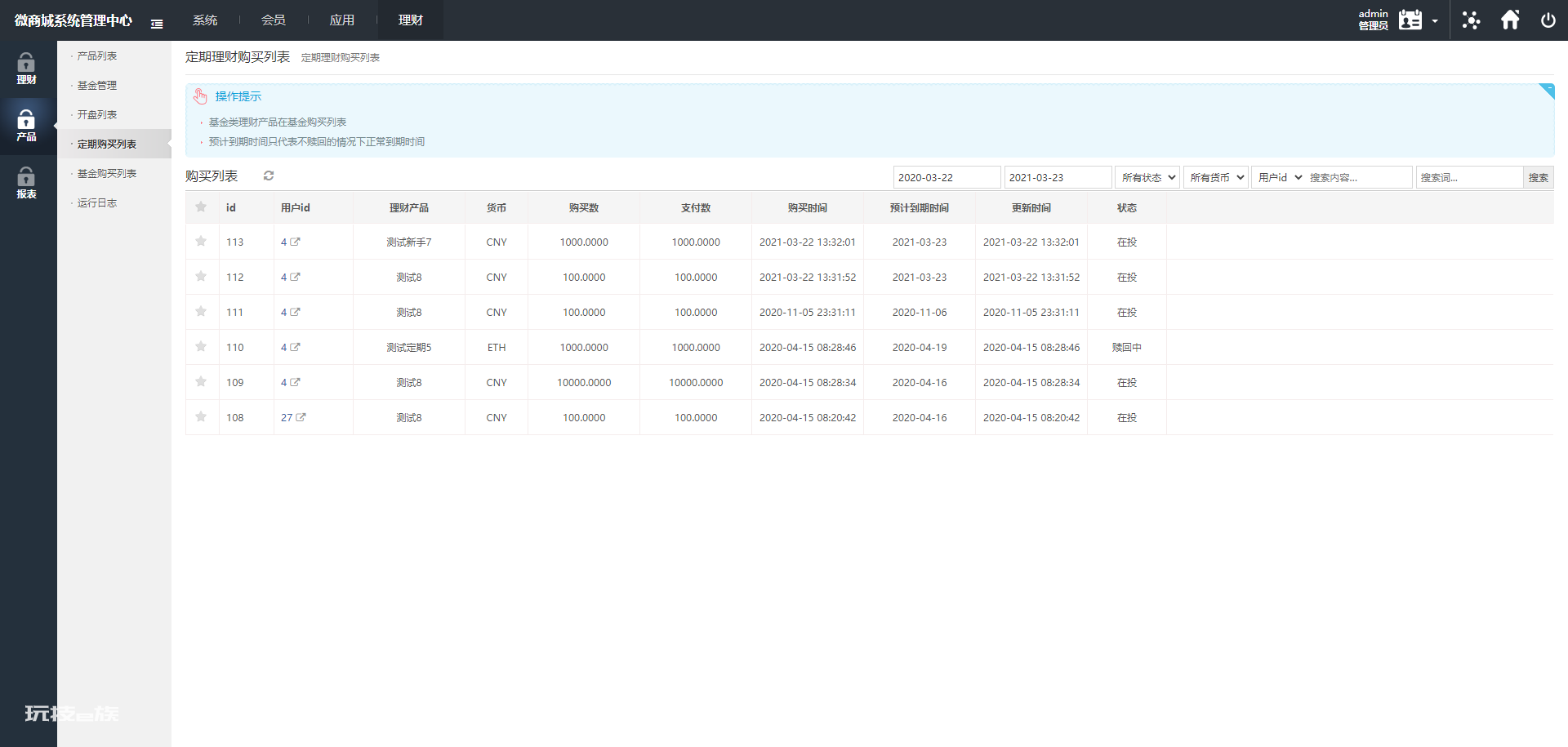1568x747 pixels.
Task: Collapse sidebar with the hamburger icon
Action: point(157,24)
